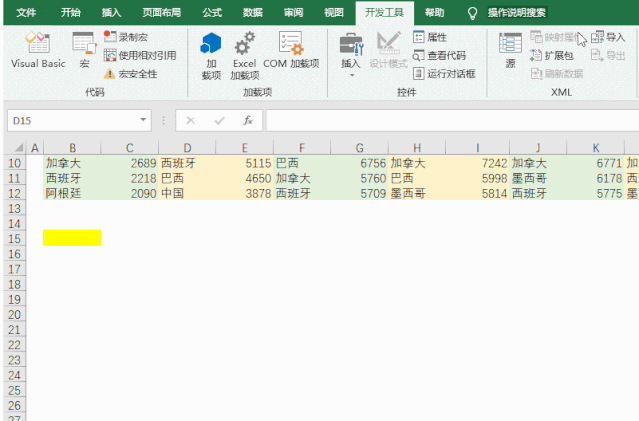Open the Visual Basic editor

coord(38,49)
